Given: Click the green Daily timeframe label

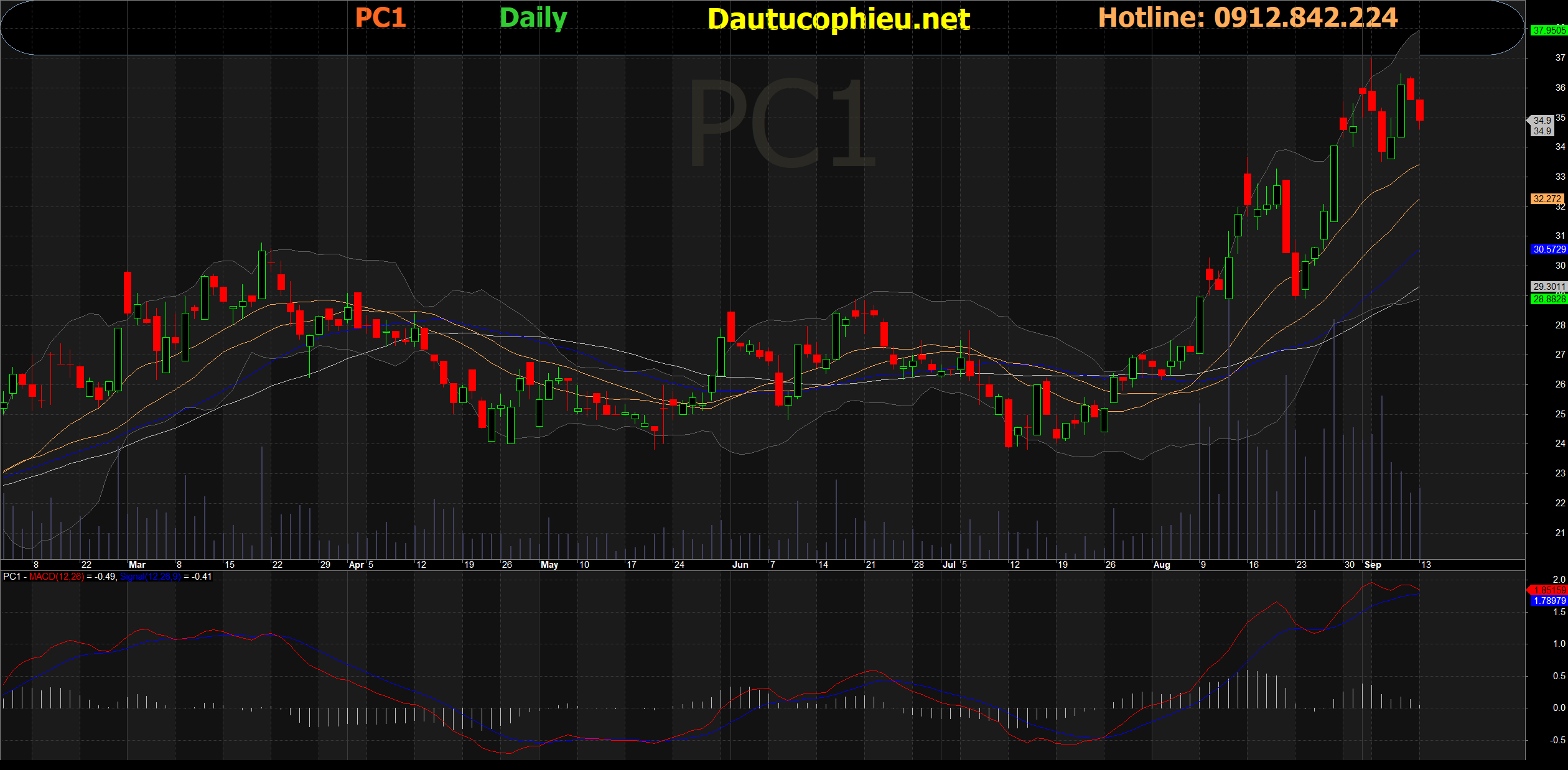Looking at the screenshot, I should (533, 18).
